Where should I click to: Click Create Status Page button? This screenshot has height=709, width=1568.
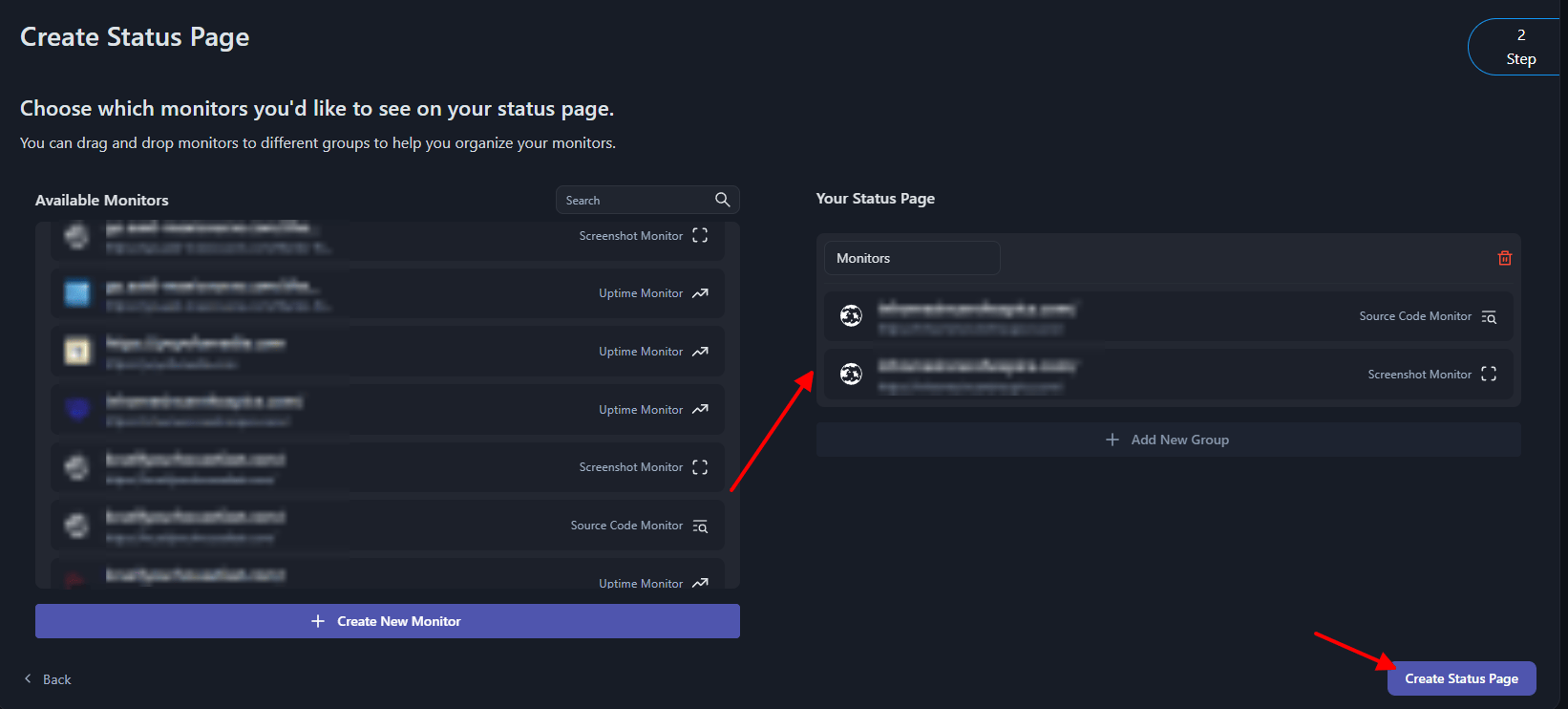[x=1461, y=678]
